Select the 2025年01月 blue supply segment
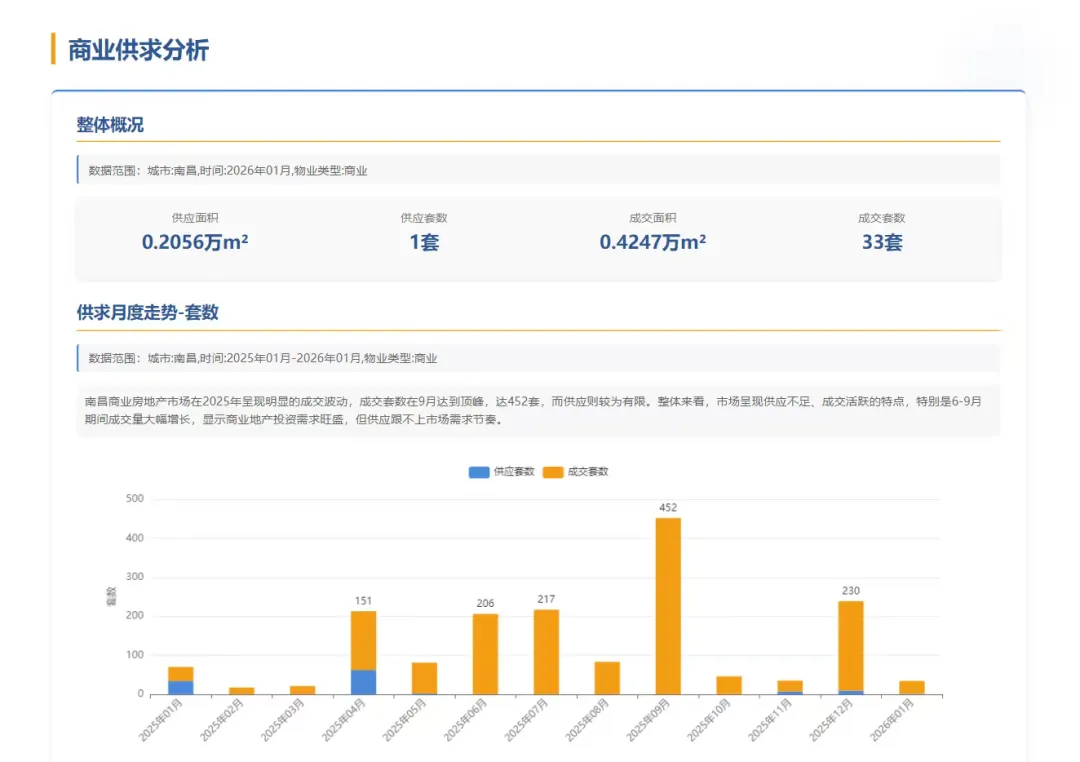 click(180, 687)
